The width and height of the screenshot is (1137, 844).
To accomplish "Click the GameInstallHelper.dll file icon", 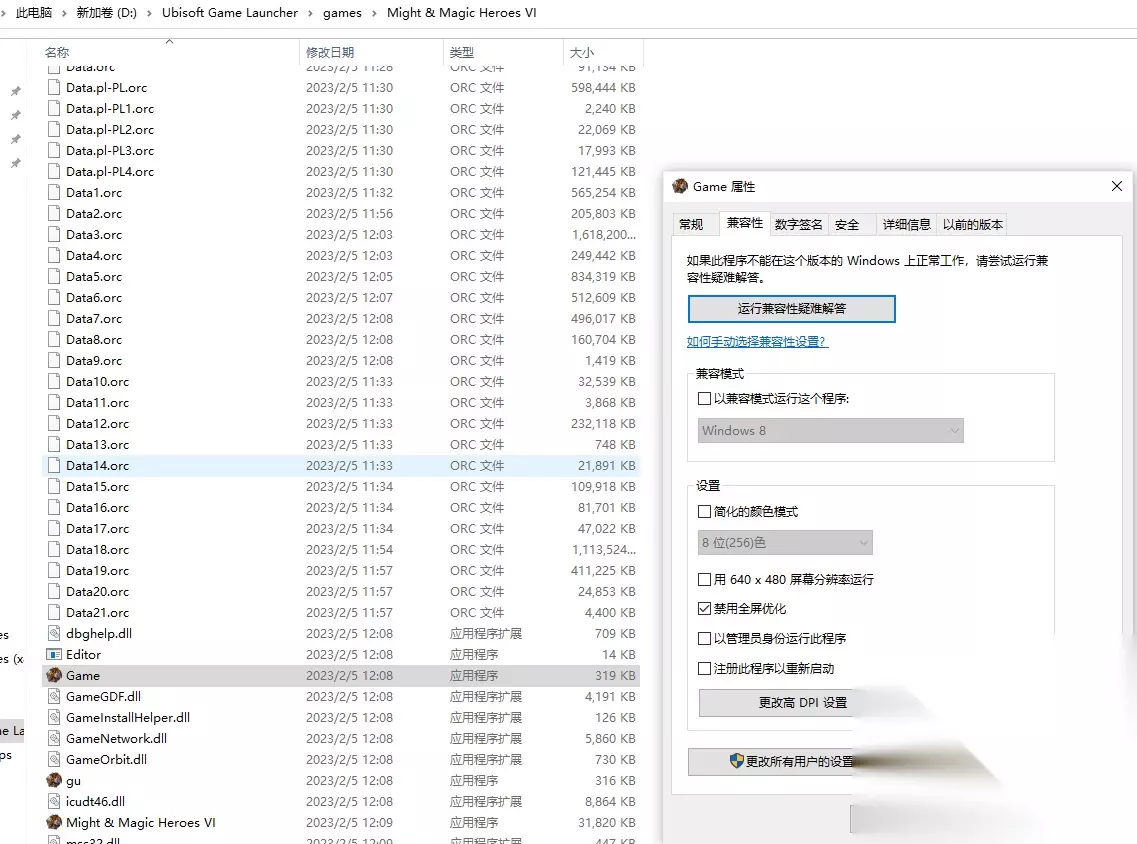I will tap(54, 717).
